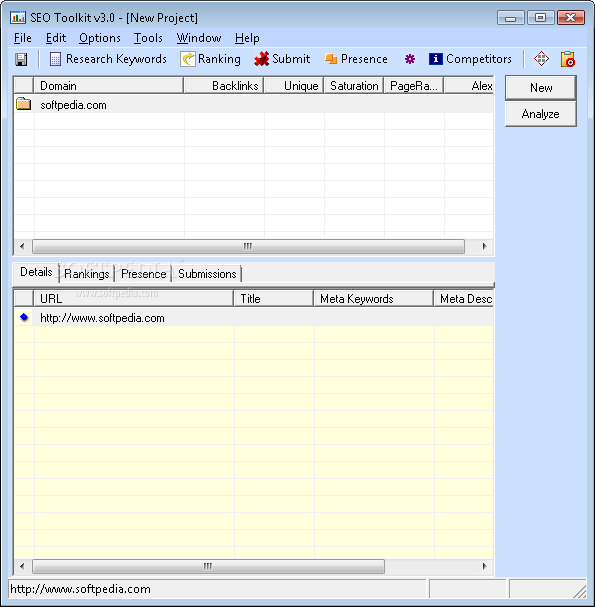Sort by the Backlinks column header
Viewport: 595px width, 607px height.
pos(224,86)
